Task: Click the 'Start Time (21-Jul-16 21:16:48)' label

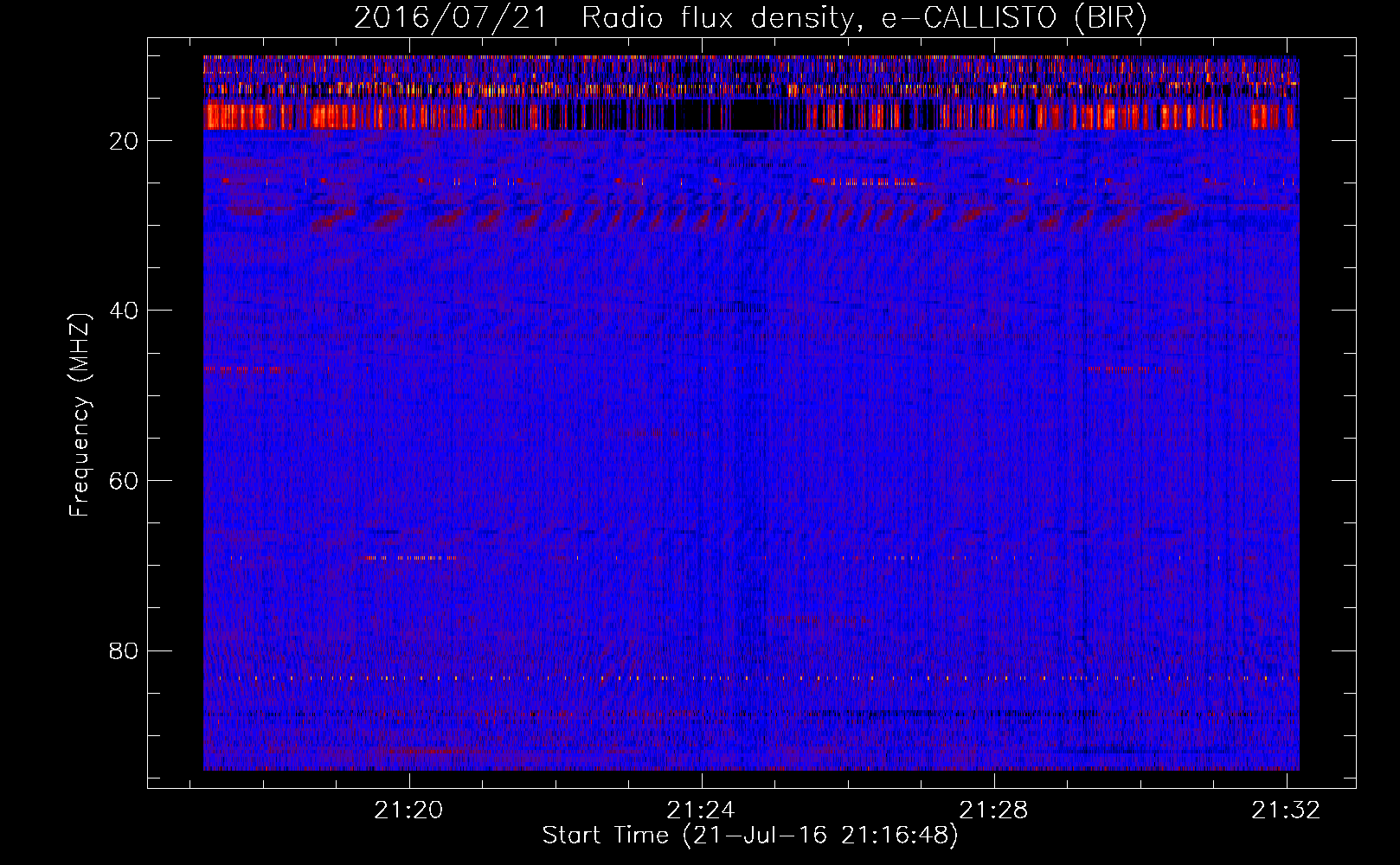Action: [750, 836]
